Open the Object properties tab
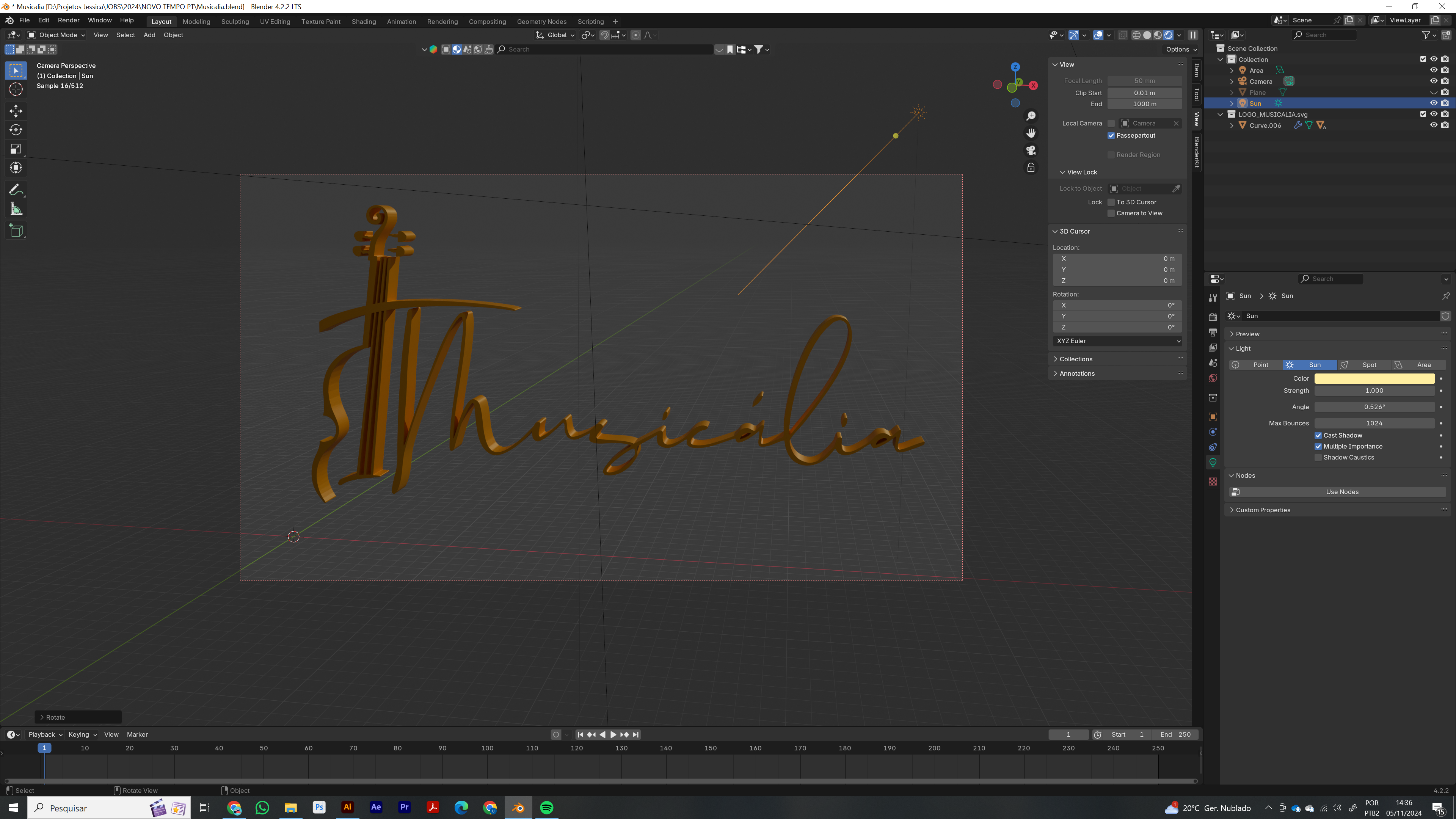 coord(1213,417)
